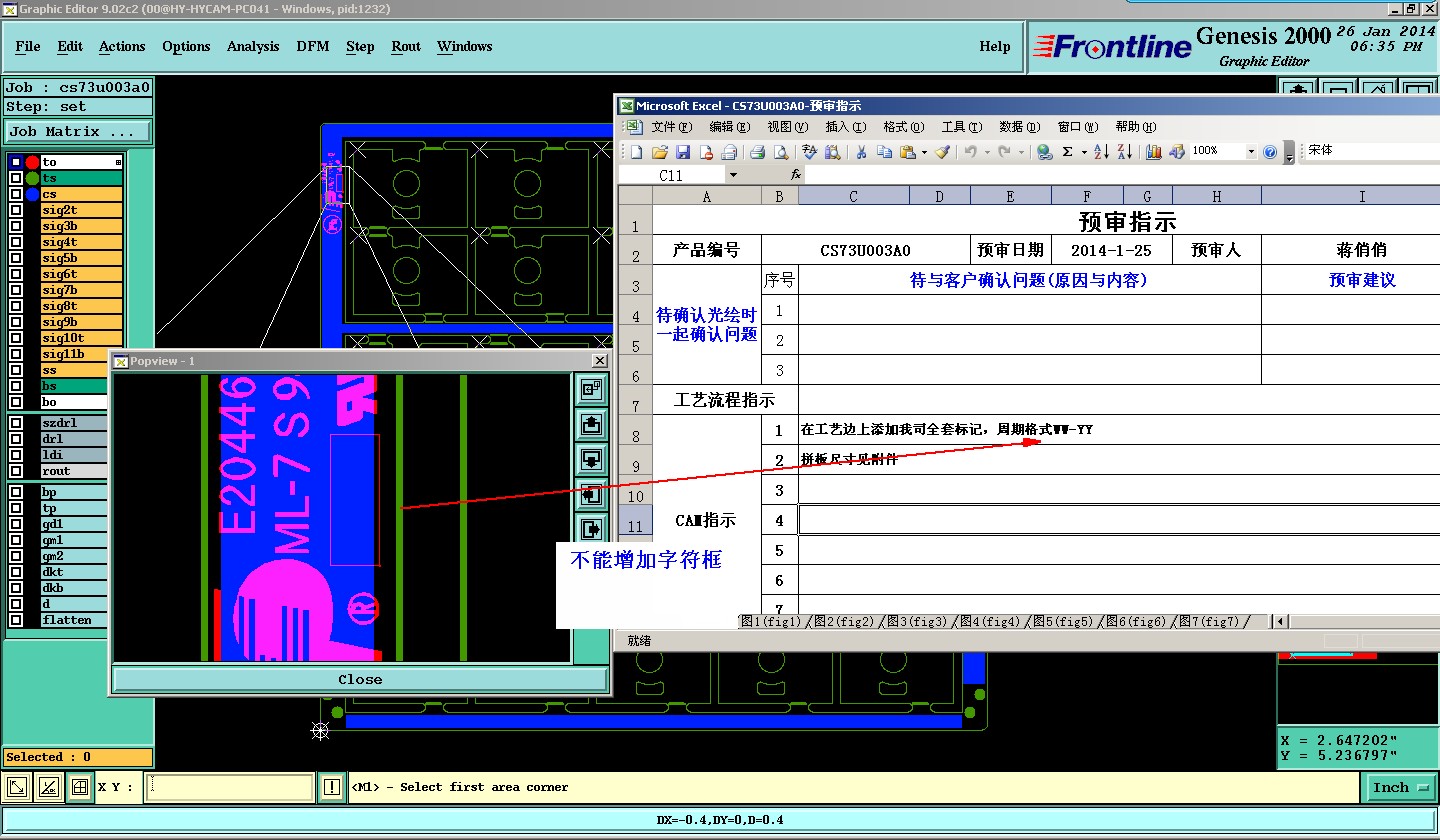1440x840 pixels.
Task: Toggle the checkbox for layer cs
Action: pyautogui.click(x=16, y=194)
